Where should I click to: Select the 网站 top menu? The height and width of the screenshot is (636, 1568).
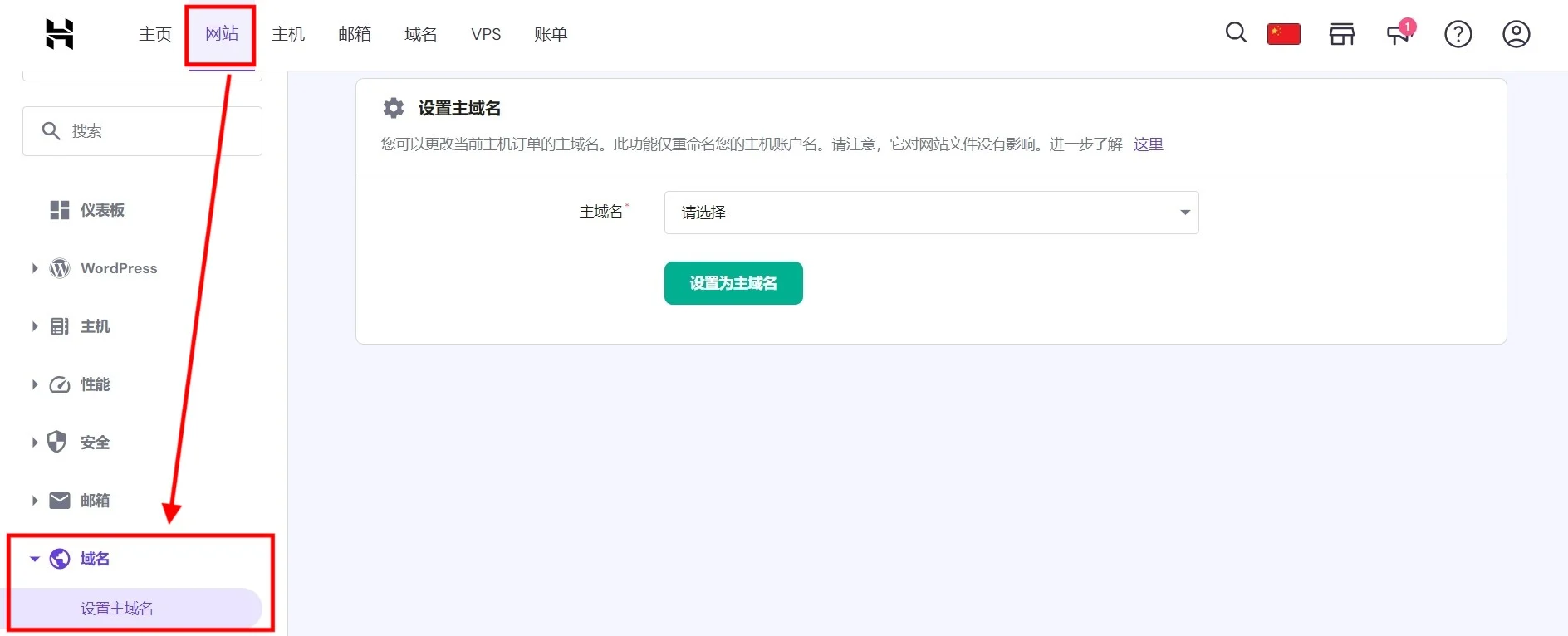pyautogui.click(x=222, y=34)
